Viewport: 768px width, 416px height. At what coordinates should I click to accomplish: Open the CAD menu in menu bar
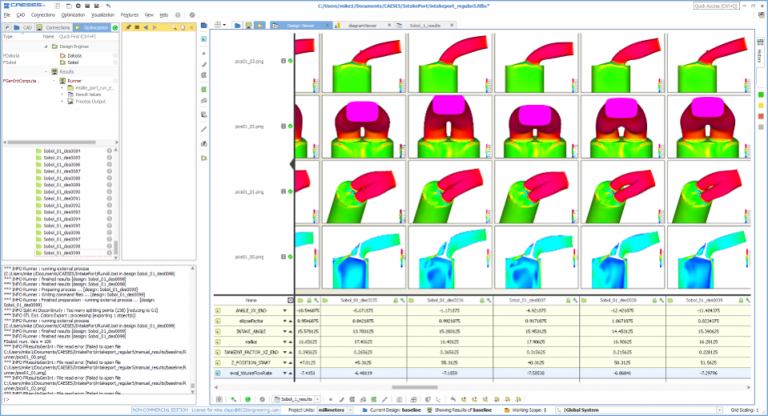point(21,15)
